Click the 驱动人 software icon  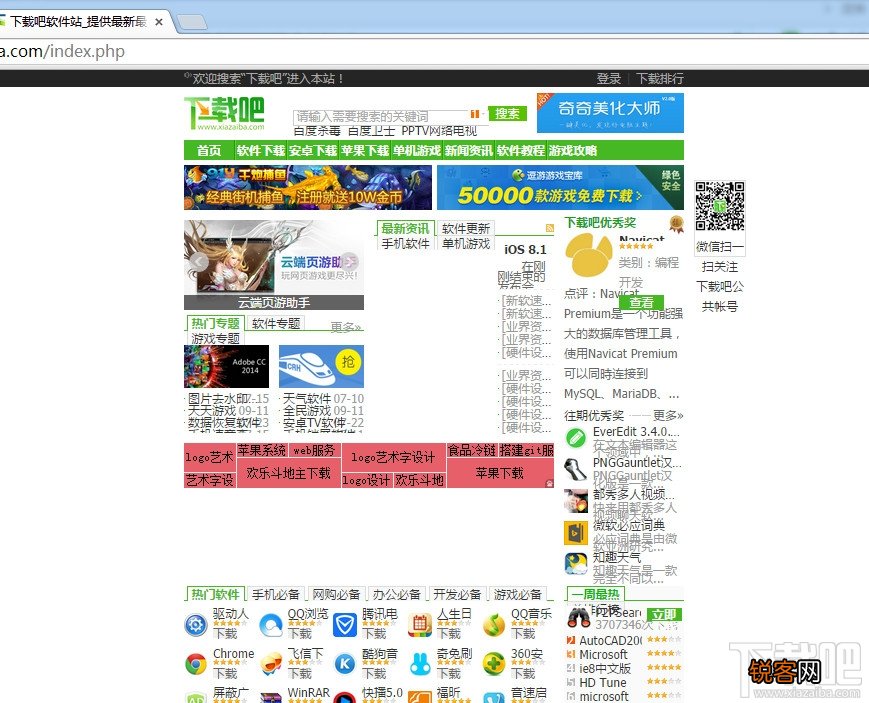tap(196, 625)
